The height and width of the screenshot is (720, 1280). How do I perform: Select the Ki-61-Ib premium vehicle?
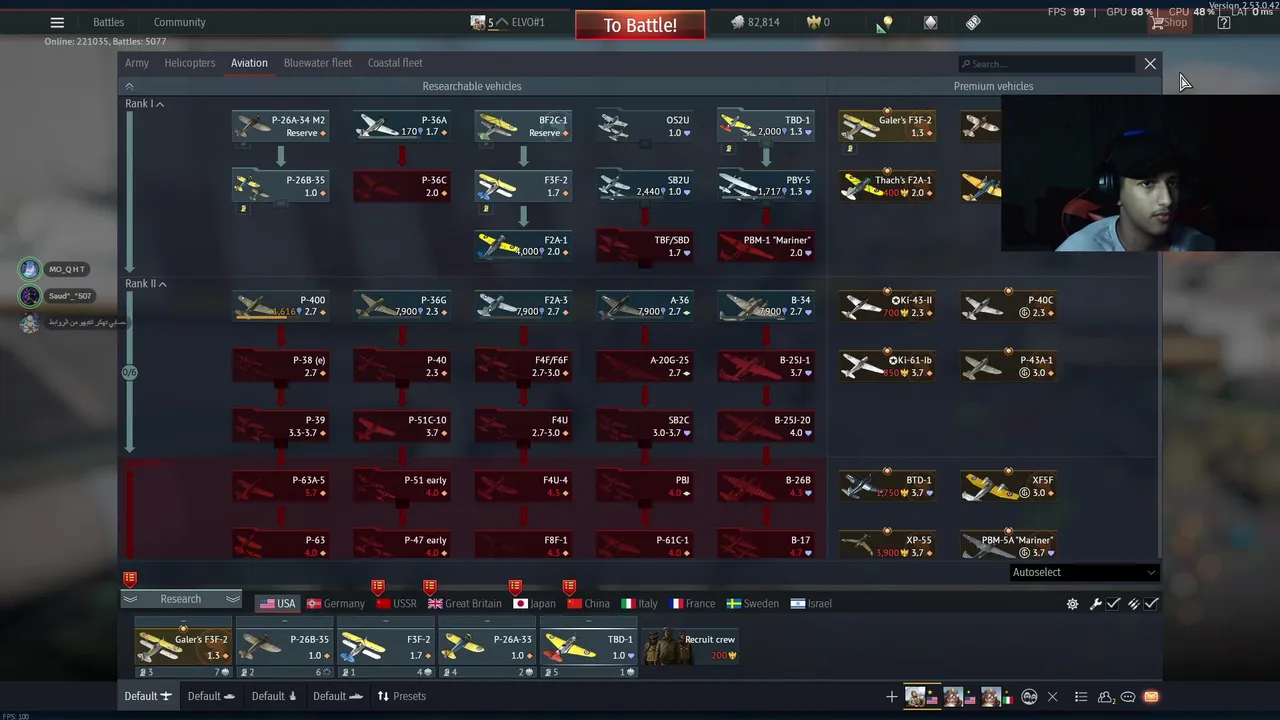[887, 366]
